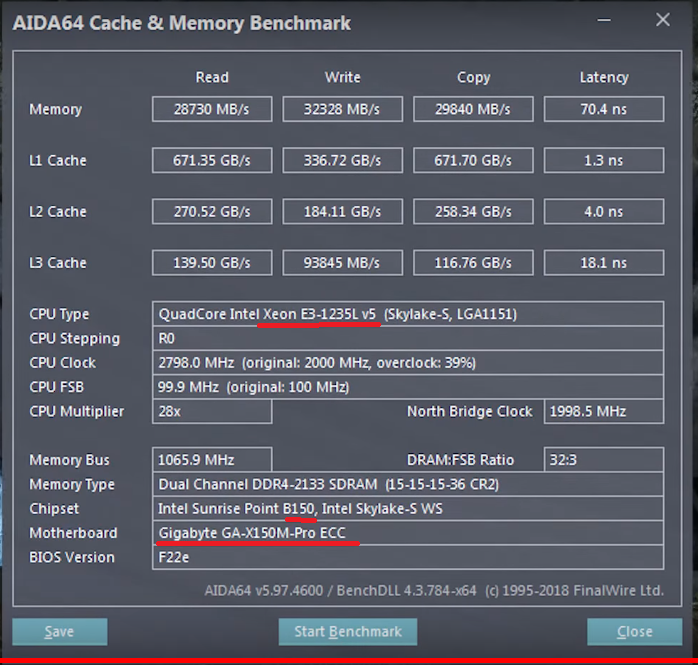Click L1 Cache Write 336.72 GB/s

[342, 160]
